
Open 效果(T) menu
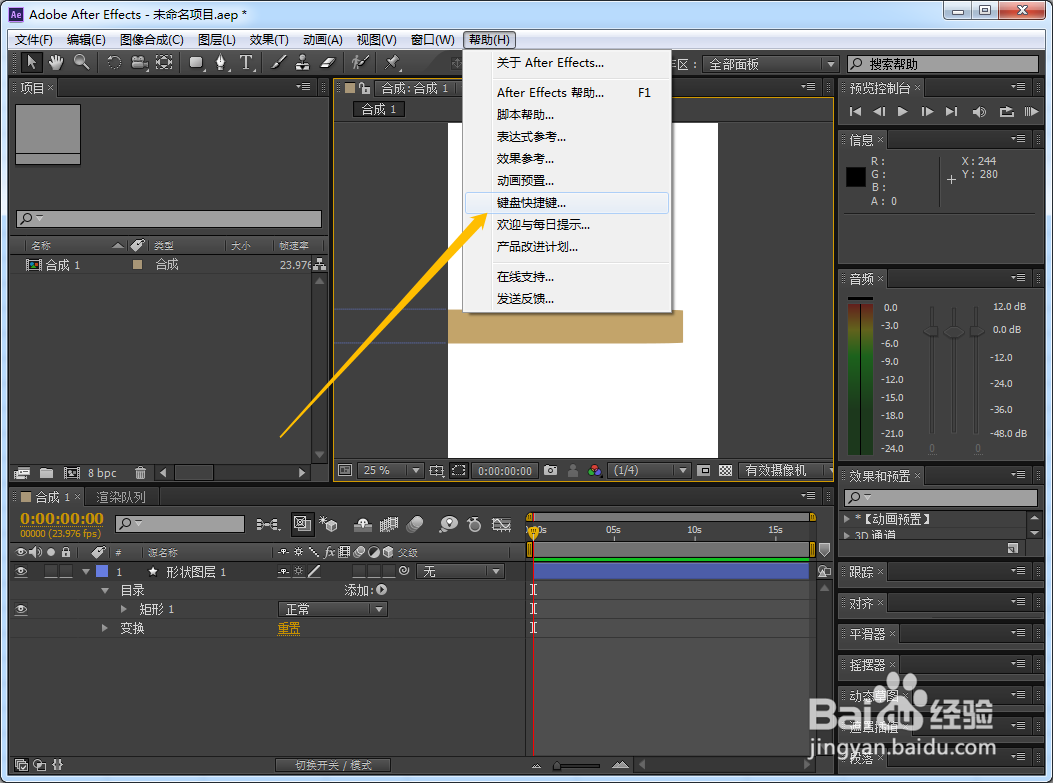(x=269, y=40)
